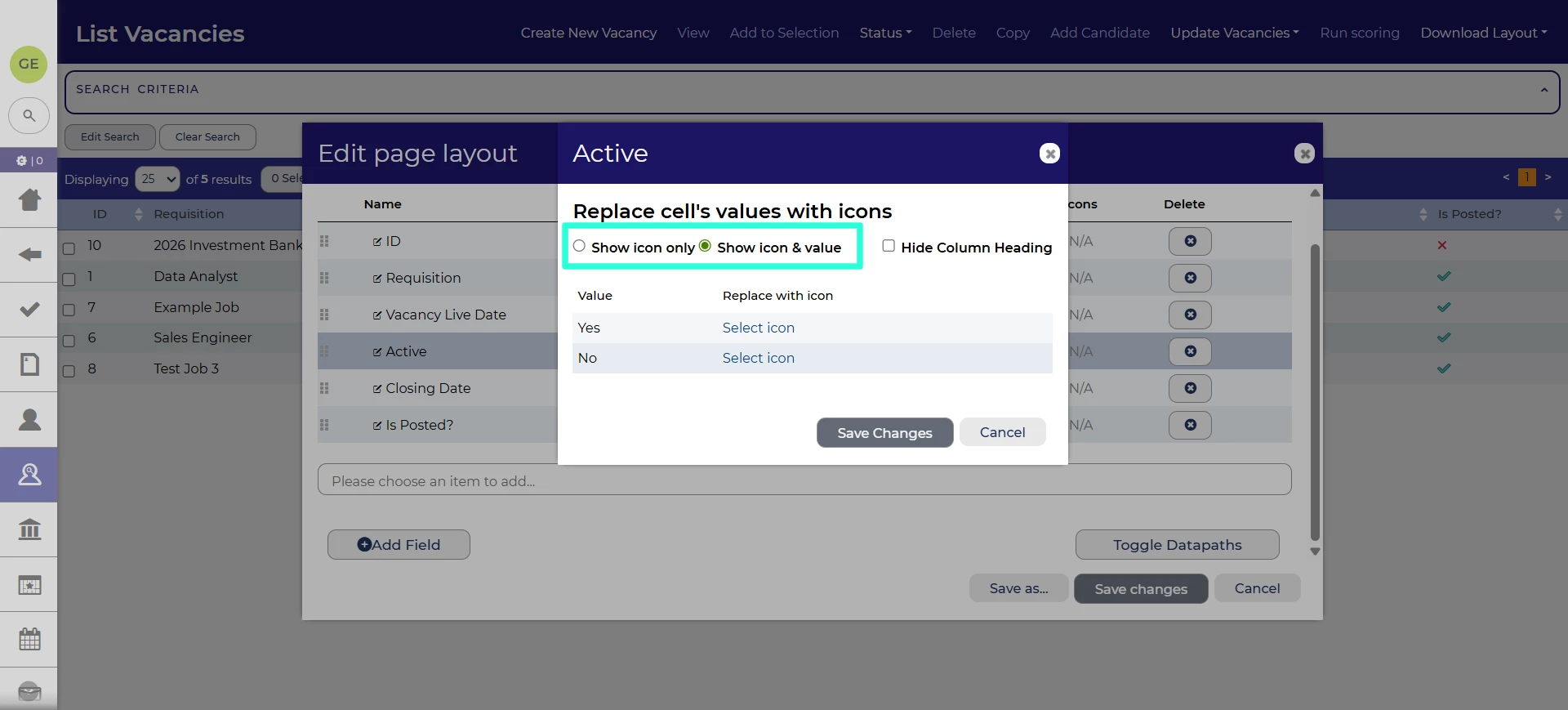Open the GE user avatar menu
The width and height of the screenshot is (1568, 710).
(x=29, y=64)
